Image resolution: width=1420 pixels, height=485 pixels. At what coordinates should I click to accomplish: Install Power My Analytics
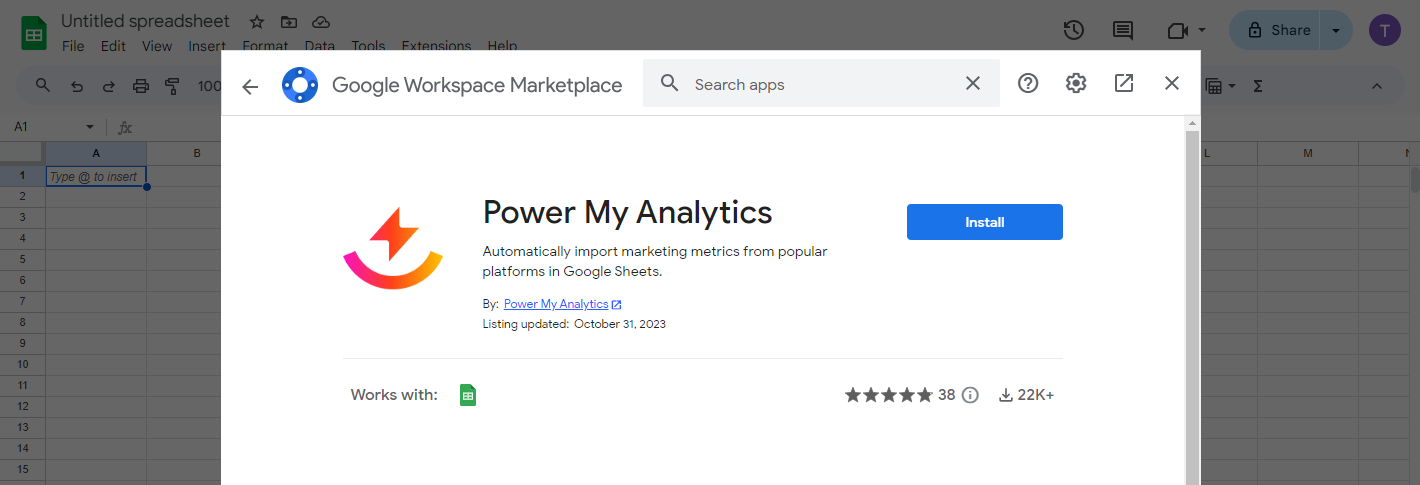984,222
